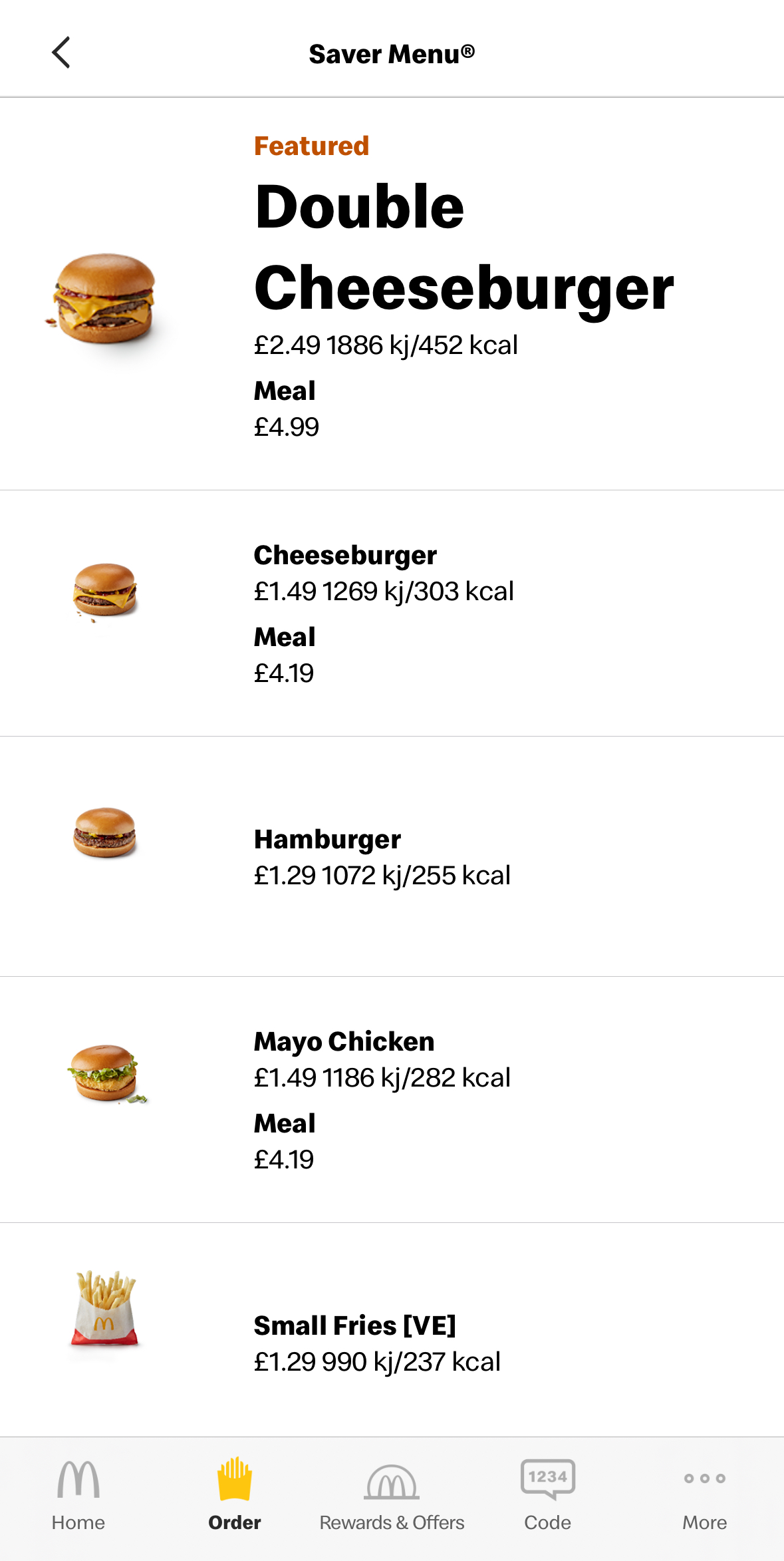
Task: Tap the Order fries icon
Action: coord(235,1478)
